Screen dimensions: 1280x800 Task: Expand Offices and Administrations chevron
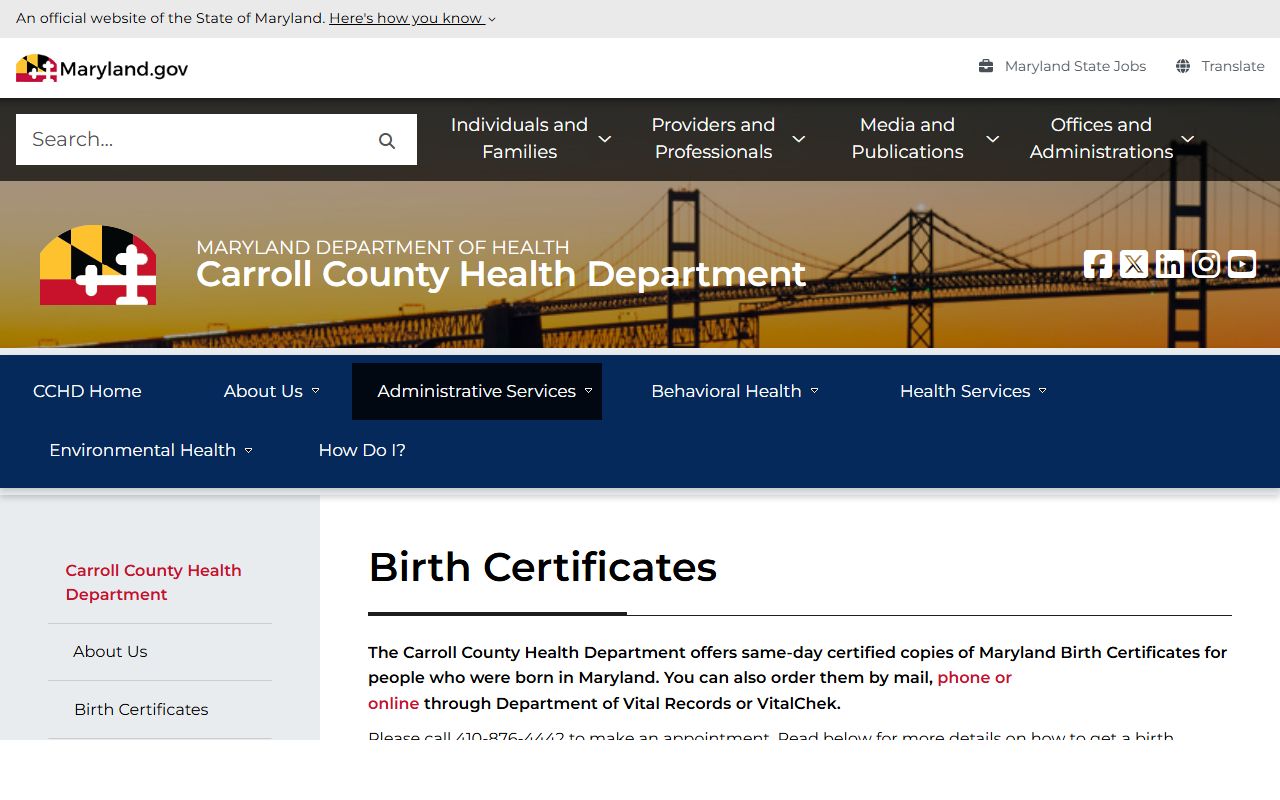[1188, 139]
